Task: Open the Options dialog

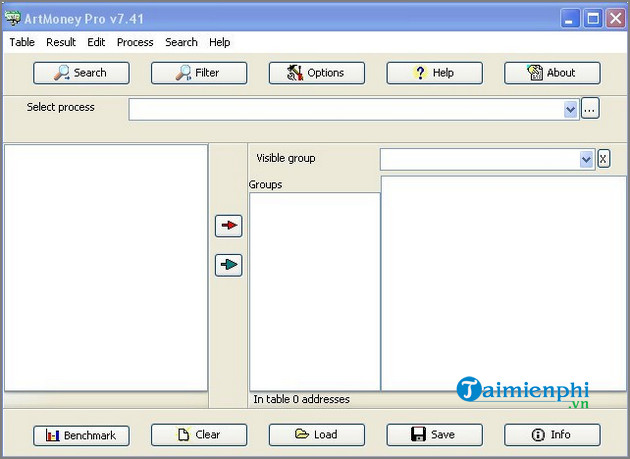Action: [317, 73]
